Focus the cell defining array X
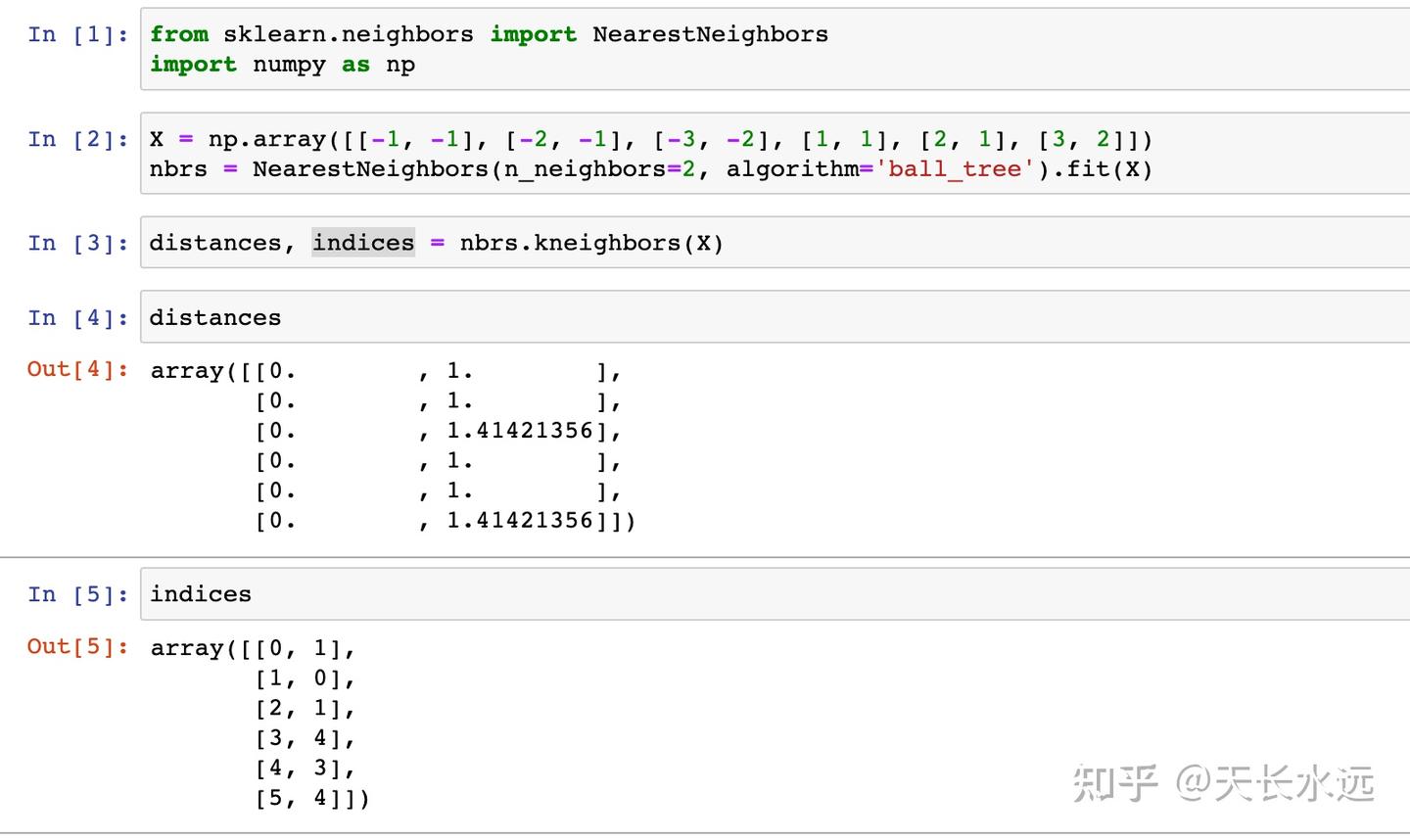Viewport: 1410px width, 840px height. [774, 155]
